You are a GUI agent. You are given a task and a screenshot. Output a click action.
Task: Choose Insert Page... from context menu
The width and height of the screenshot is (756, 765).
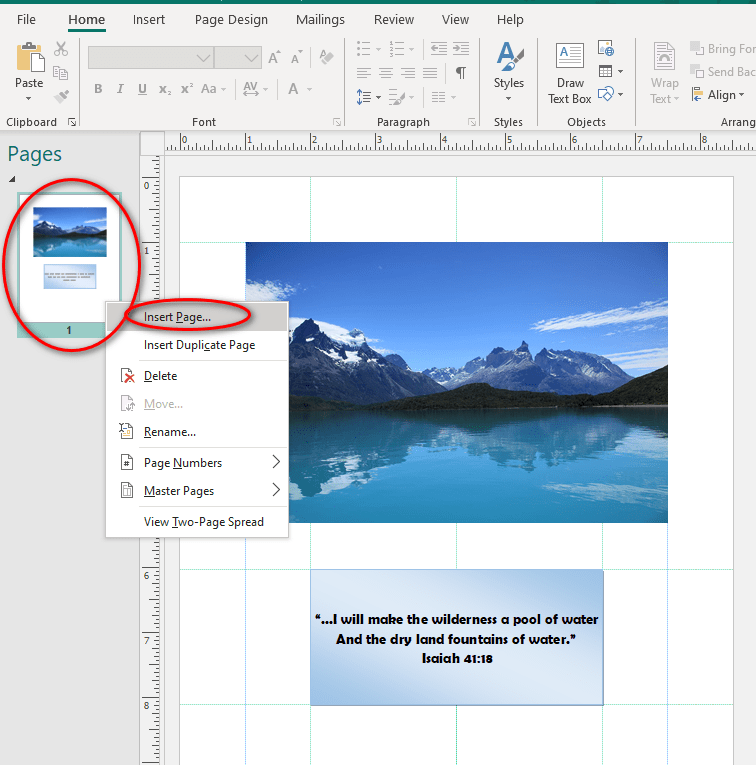(178, 316)
